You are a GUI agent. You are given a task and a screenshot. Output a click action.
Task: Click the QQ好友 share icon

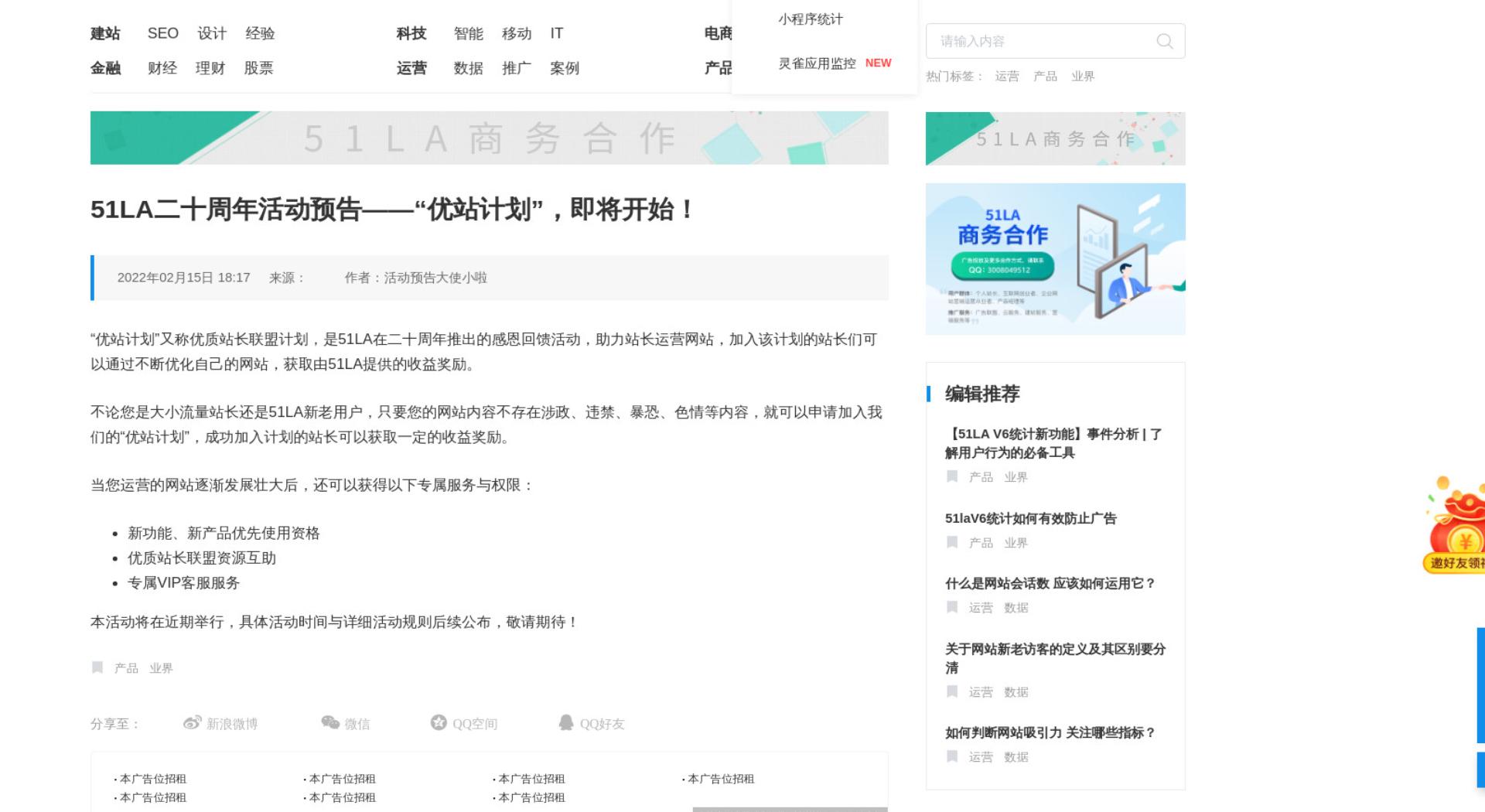coord(566,722)
